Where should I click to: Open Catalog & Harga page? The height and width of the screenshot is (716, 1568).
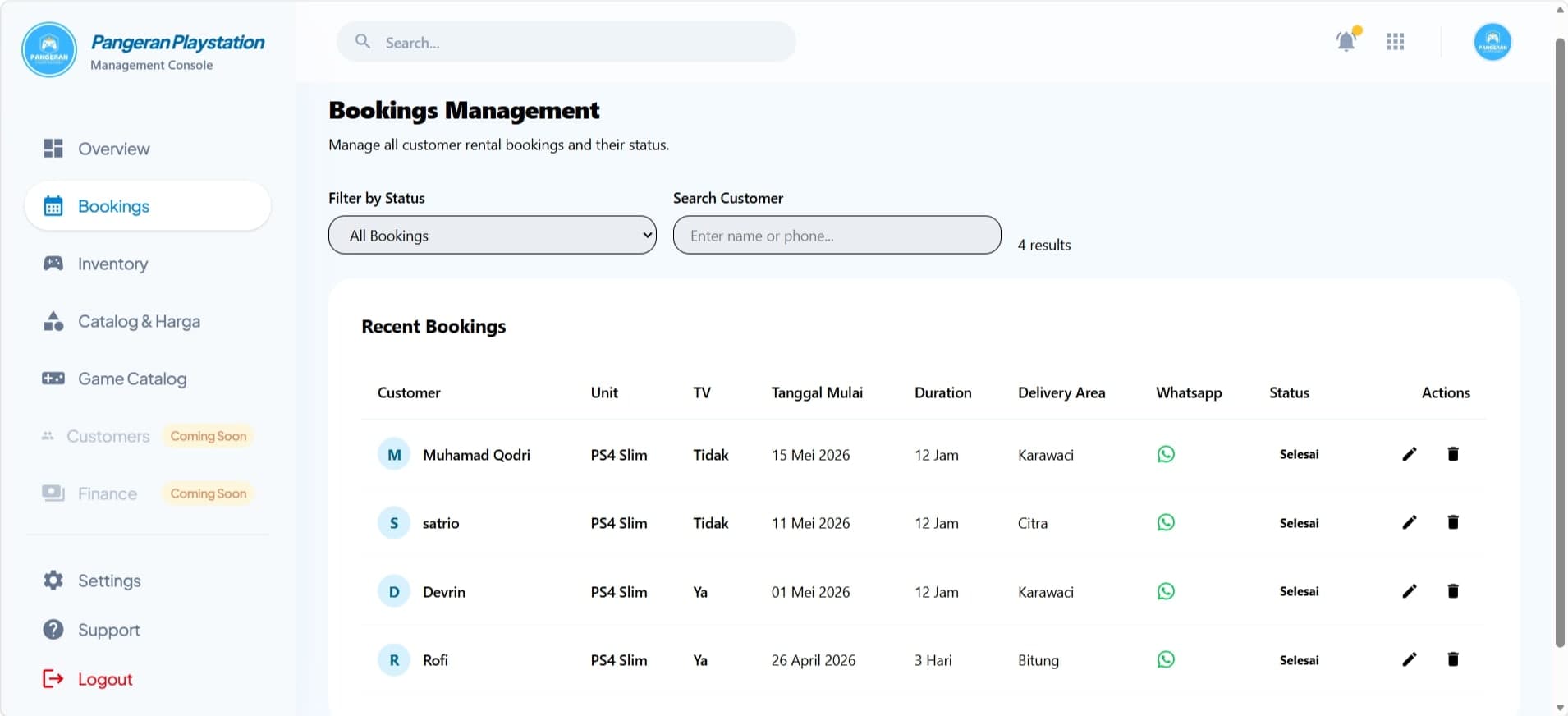pos(148,321)
